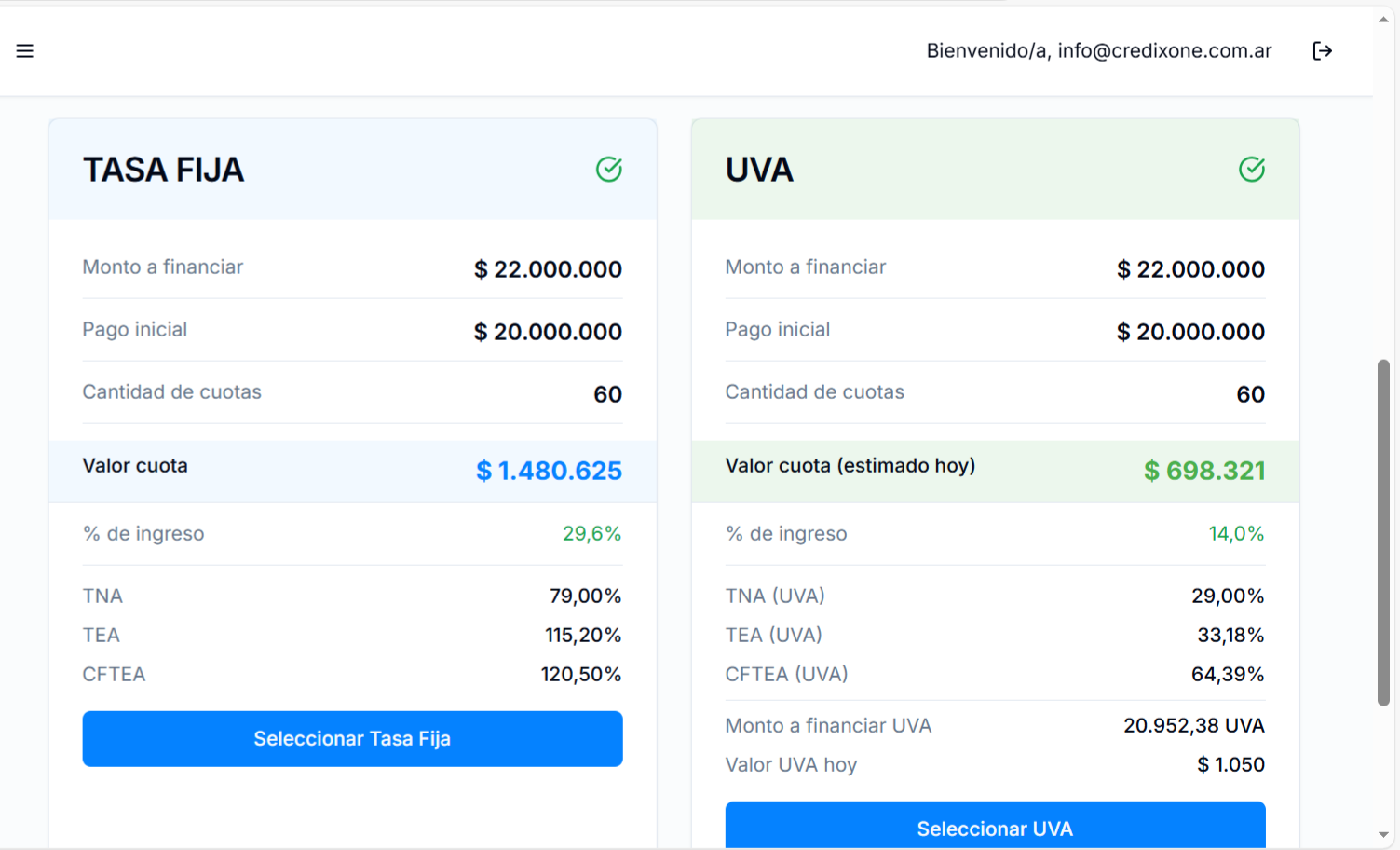Select the TASA FIJA card heading

163,170
